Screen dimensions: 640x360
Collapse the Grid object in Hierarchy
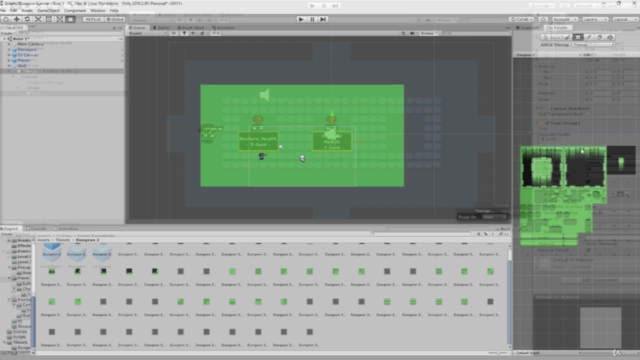9,65
